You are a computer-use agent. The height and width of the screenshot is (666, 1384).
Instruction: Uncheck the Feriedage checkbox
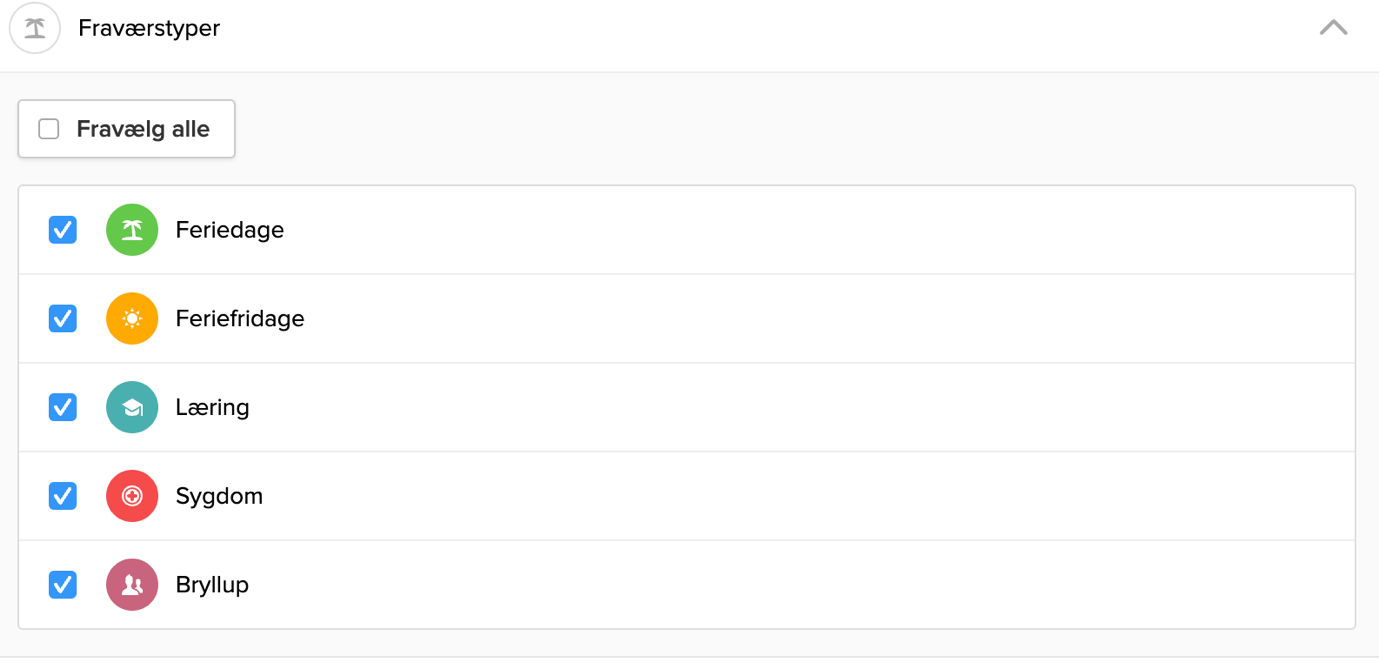[63, 230]
